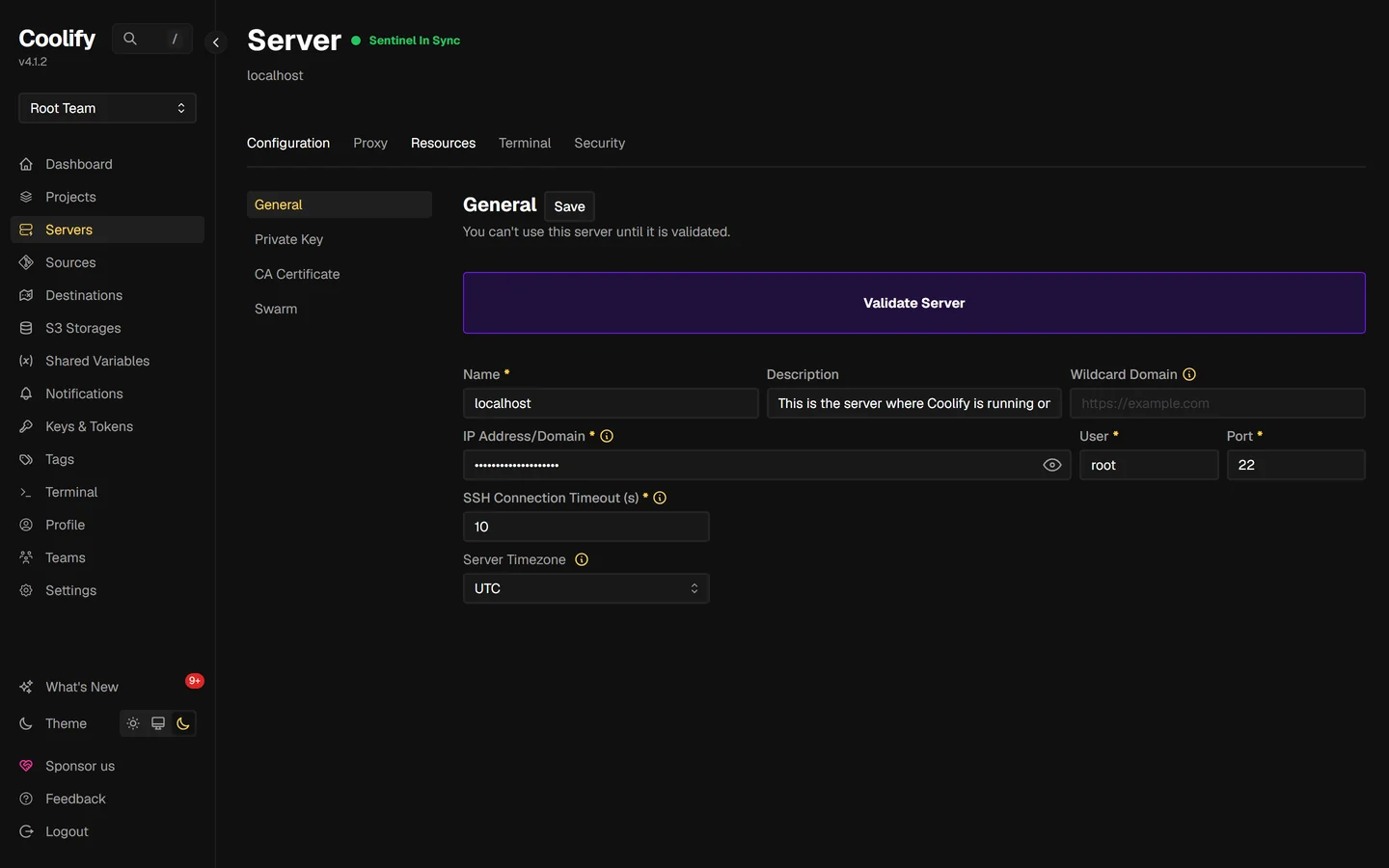Click the v4.1.2 version text
This screenshot has height=868, width=1389.
[33, 62]
